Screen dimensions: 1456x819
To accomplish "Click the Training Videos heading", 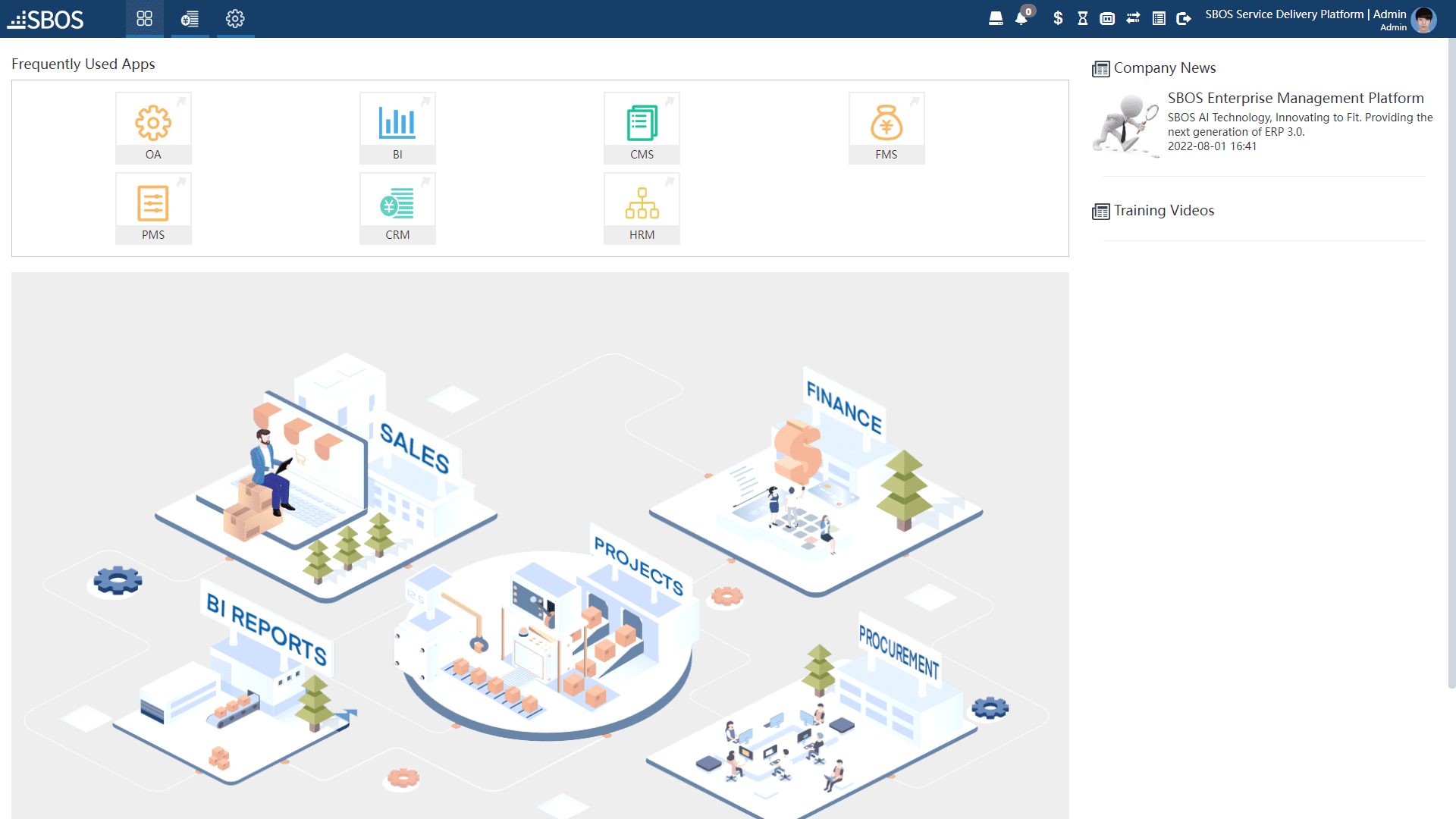I will point(1163,210).
